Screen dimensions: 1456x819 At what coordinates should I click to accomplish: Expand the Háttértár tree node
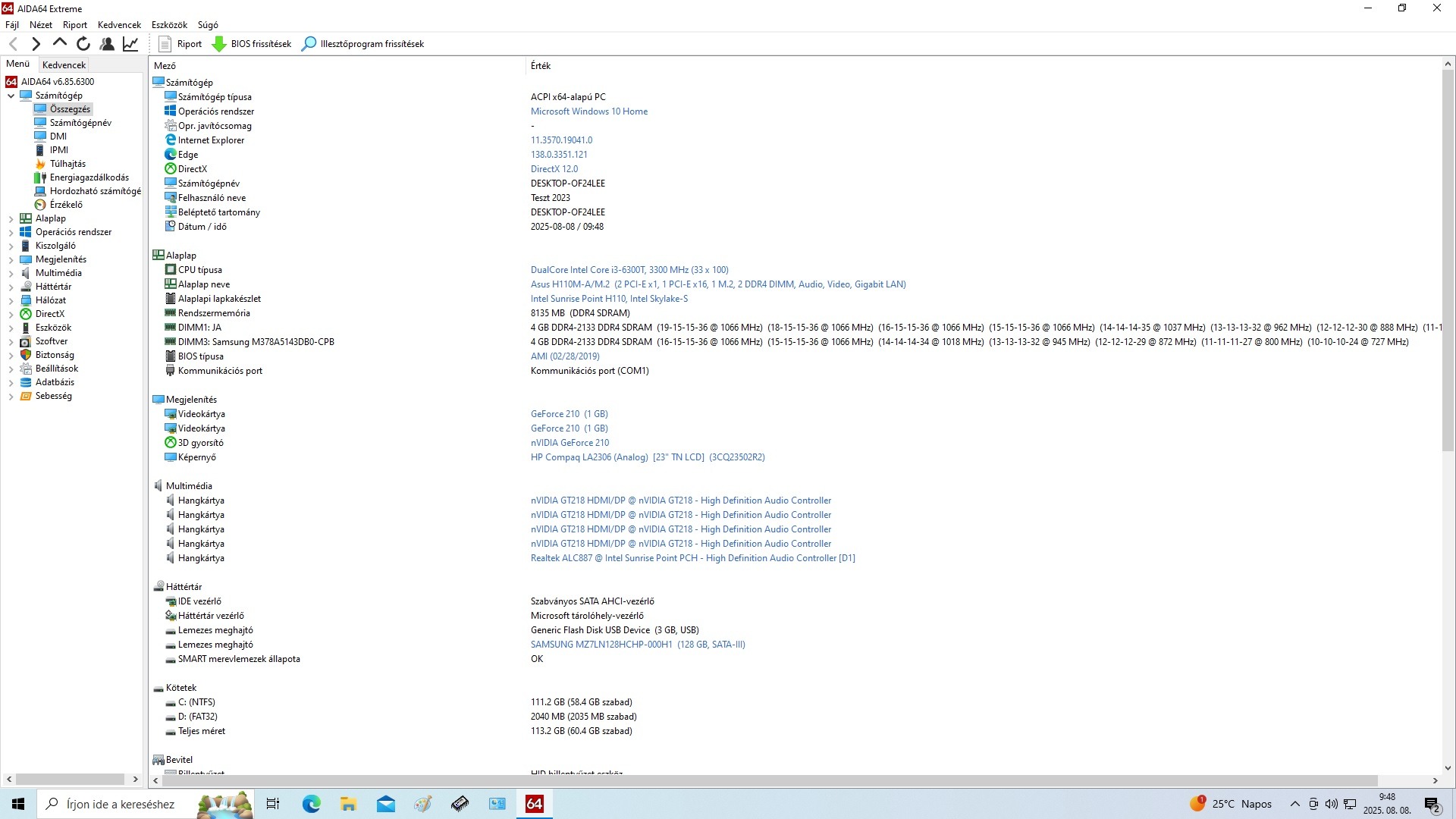[x=11, y=287]
